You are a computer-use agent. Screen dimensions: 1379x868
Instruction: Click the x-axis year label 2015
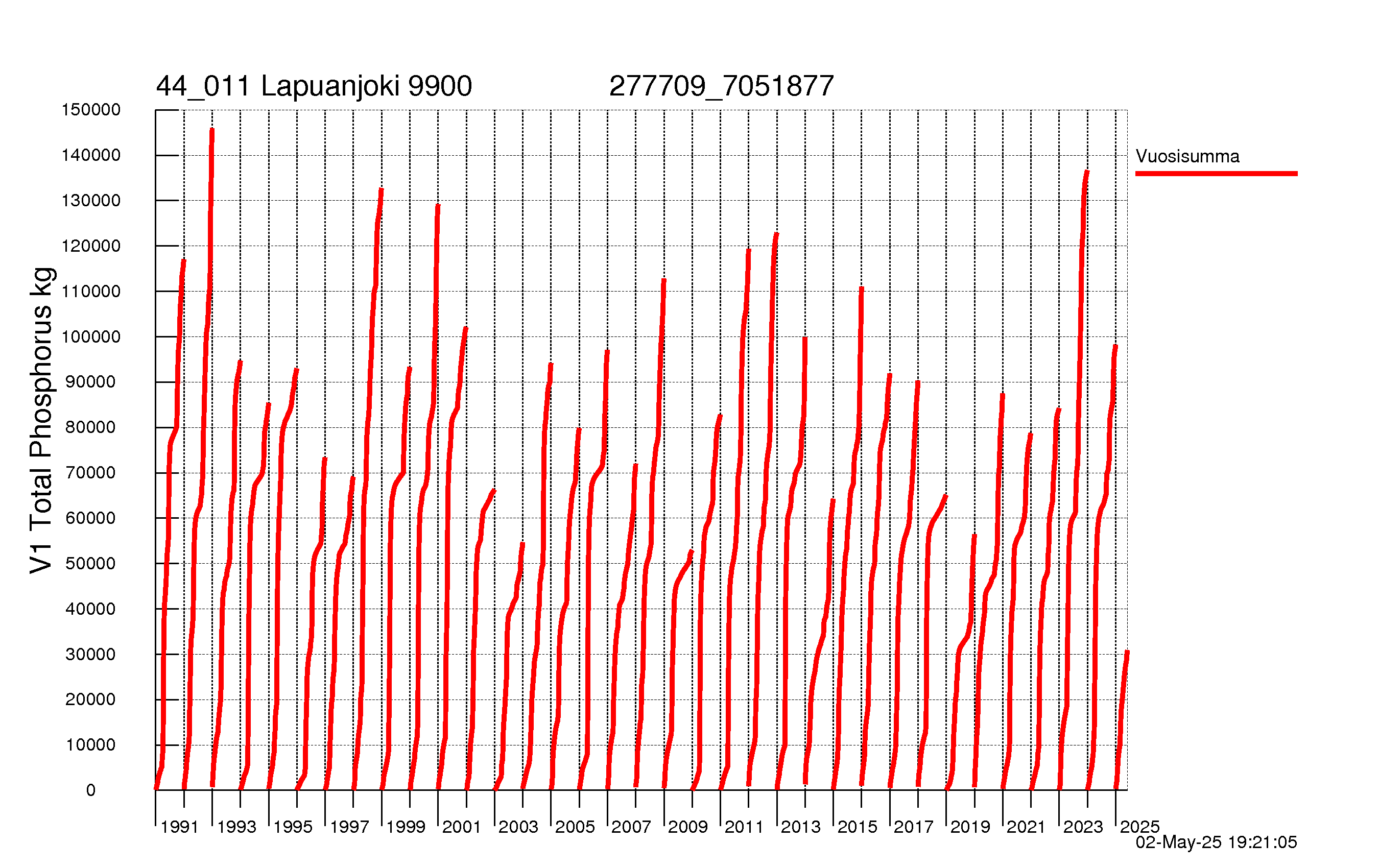pos(858,827)
